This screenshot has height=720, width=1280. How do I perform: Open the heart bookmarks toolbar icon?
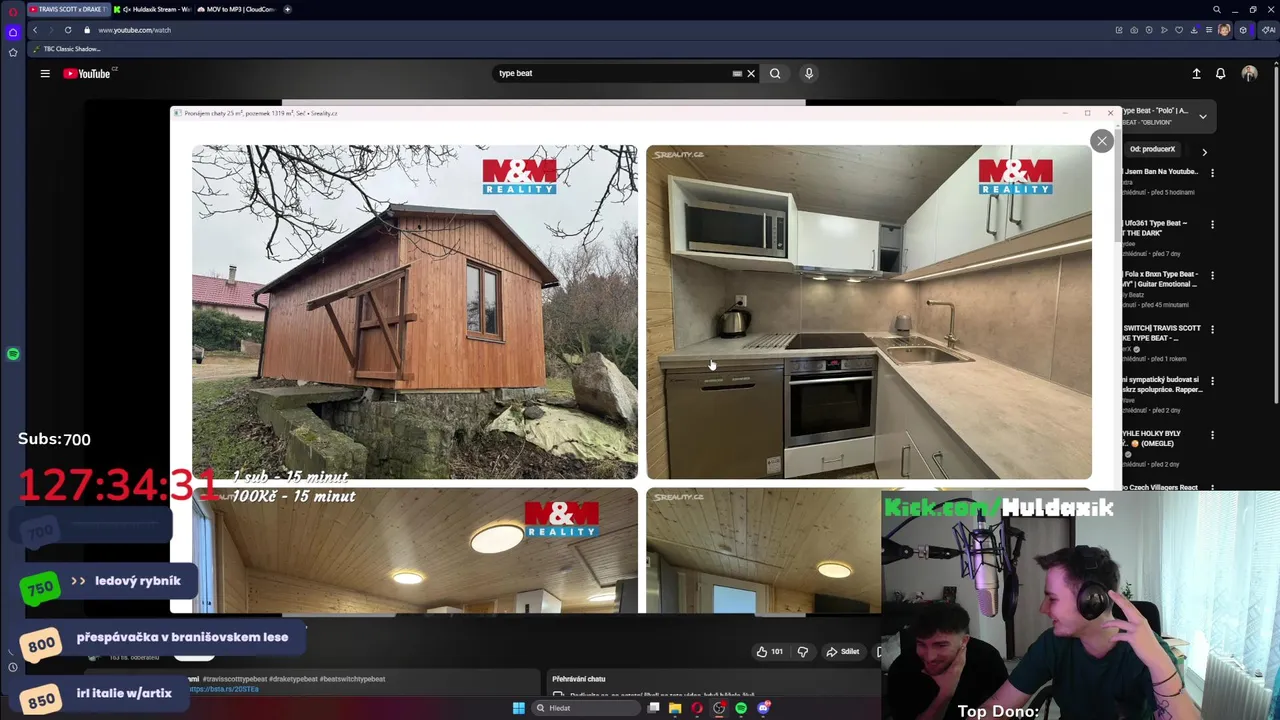tap(1179, 30)
